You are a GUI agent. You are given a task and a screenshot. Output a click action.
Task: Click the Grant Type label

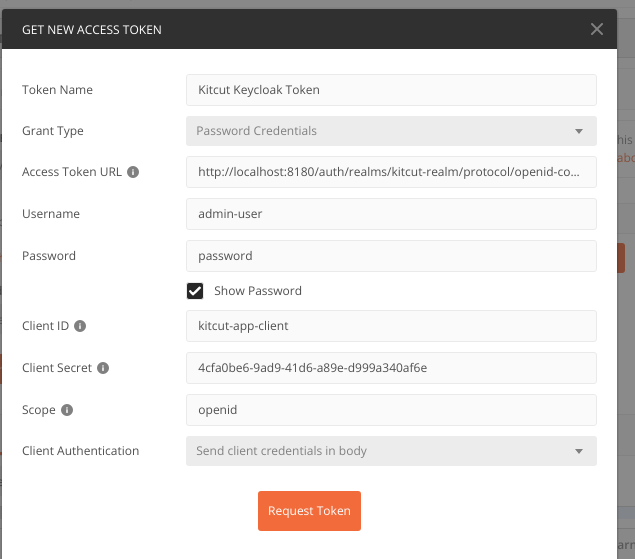[53, 131]
